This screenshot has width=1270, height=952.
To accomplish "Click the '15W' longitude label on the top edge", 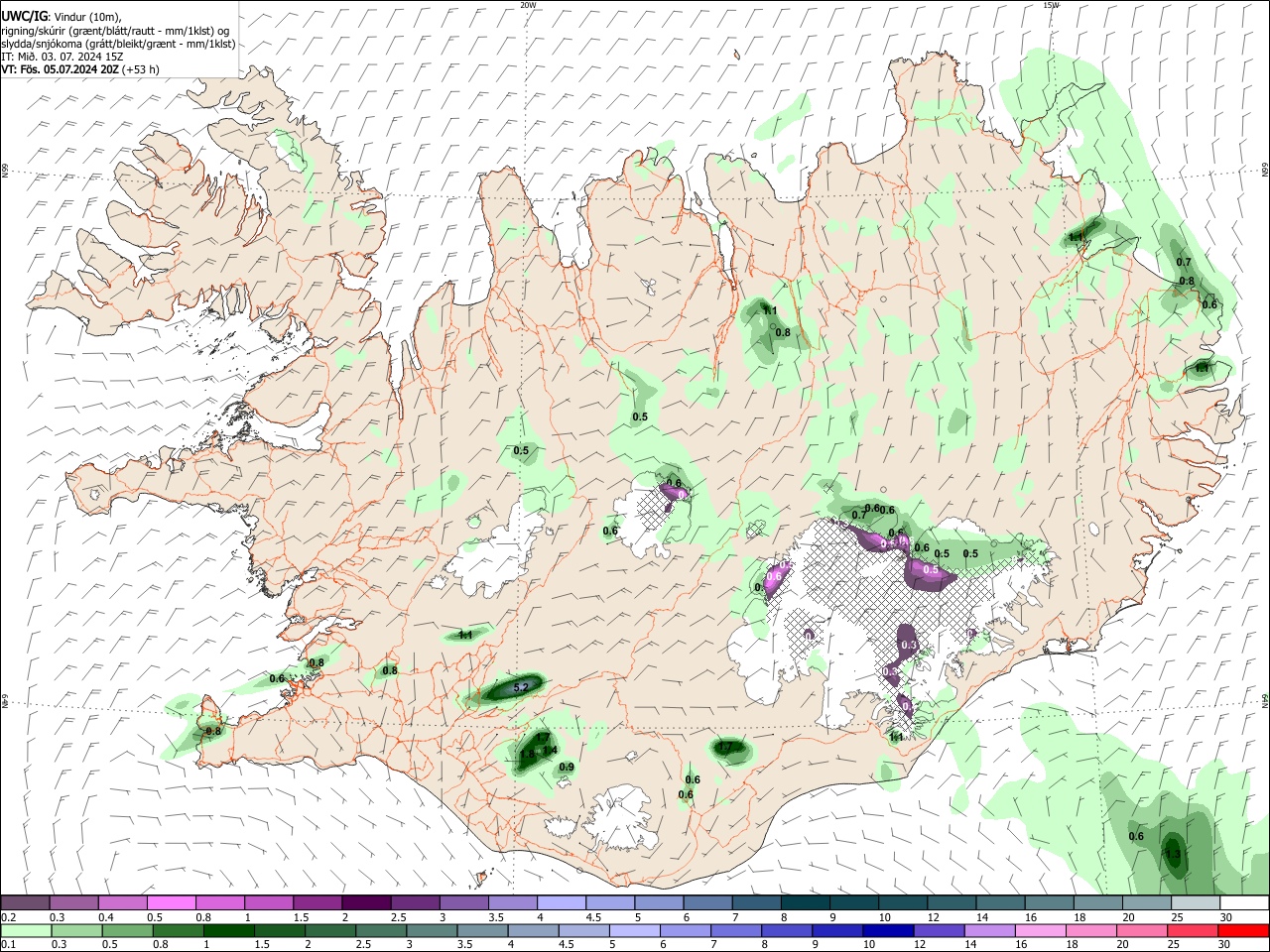I will [x=1051, y=5].
